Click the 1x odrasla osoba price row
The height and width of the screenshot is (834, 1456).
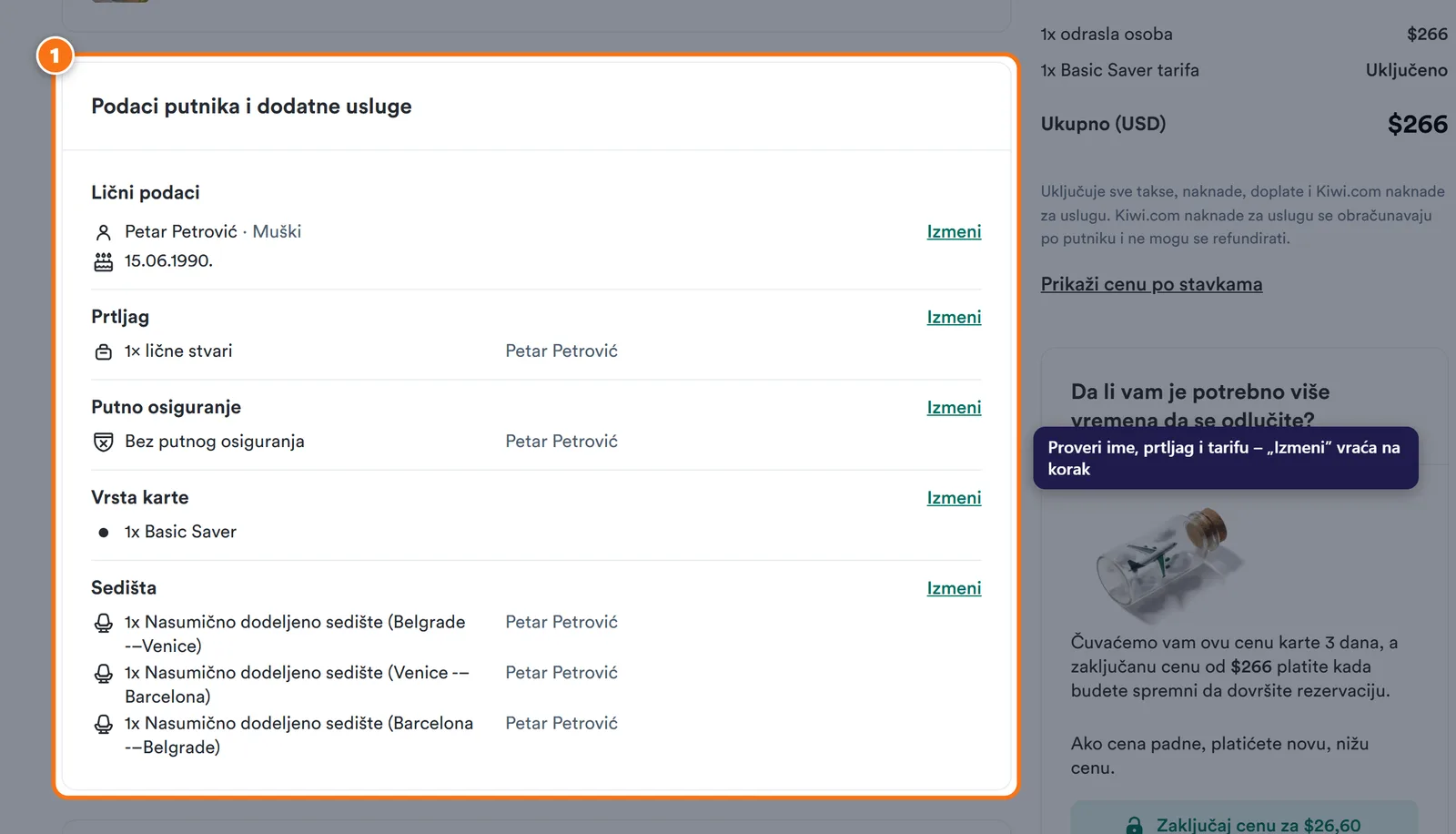(1244, 35)
